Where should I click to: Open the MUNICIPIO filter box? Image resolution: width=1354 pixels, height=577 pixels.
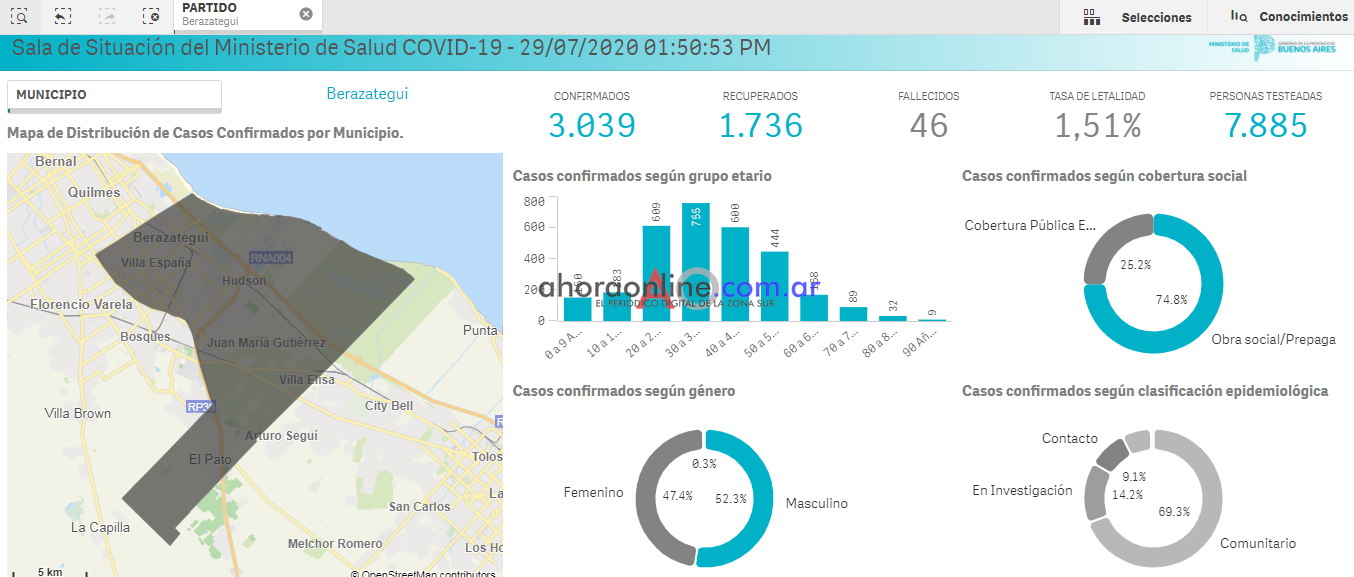[114, 95]
